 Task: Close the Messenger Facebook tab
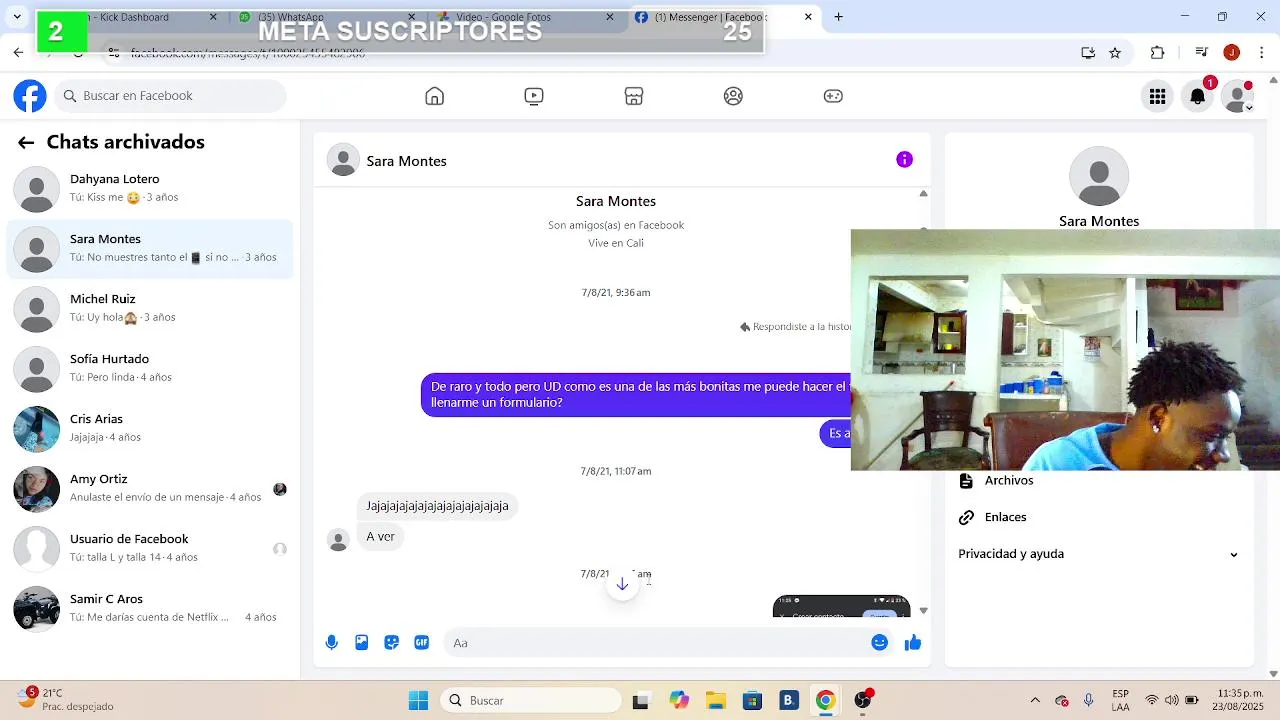pos(808,17)
